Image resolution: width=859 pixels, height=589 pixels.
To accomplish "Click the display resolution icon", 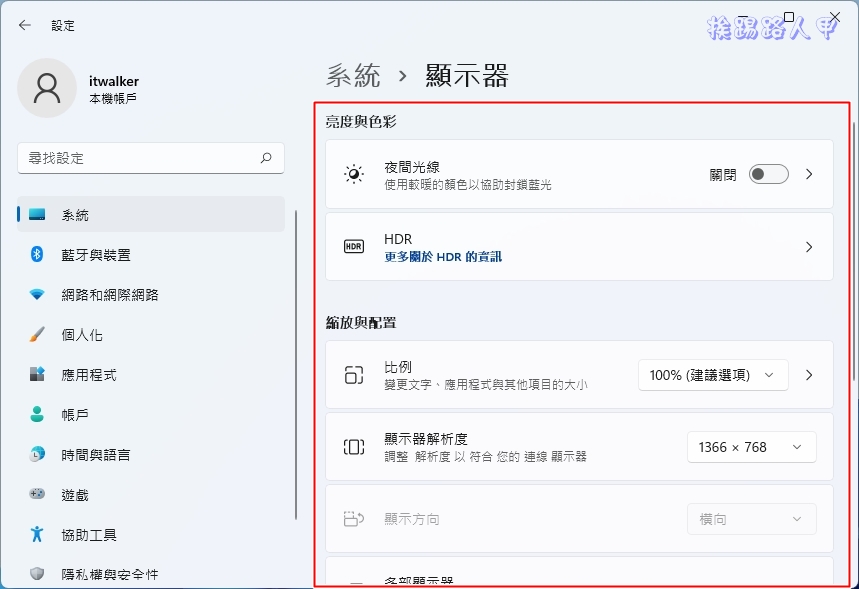I will (354, 447).
